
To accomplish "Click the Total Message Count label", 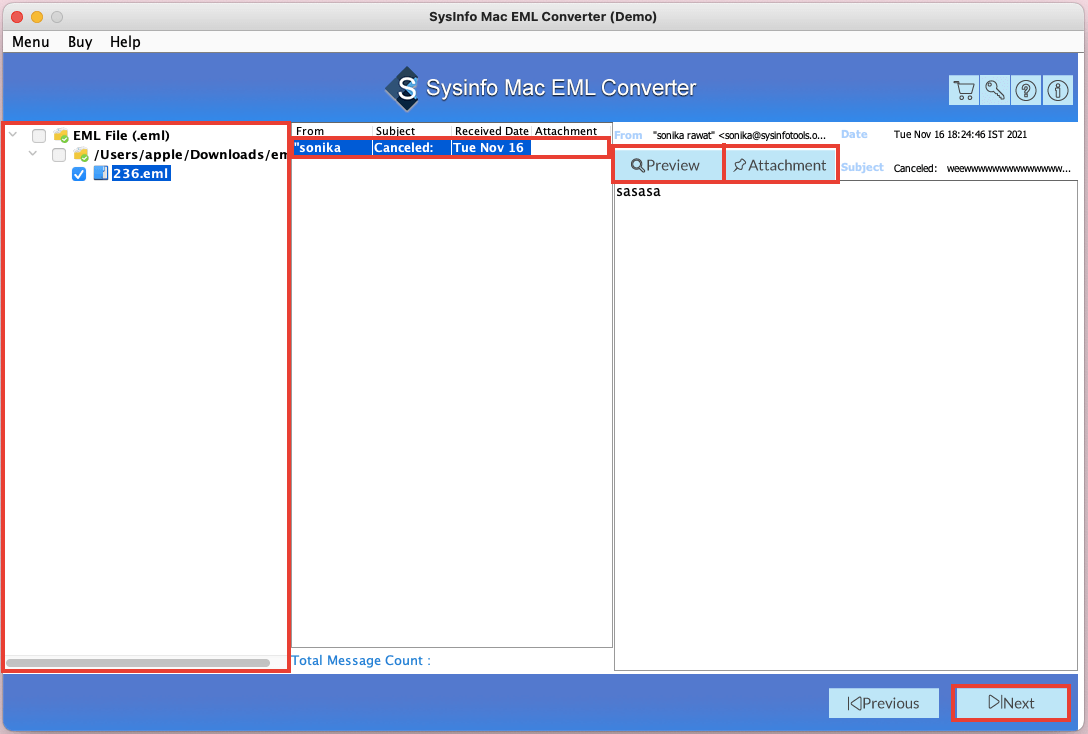I will (361, 660).
